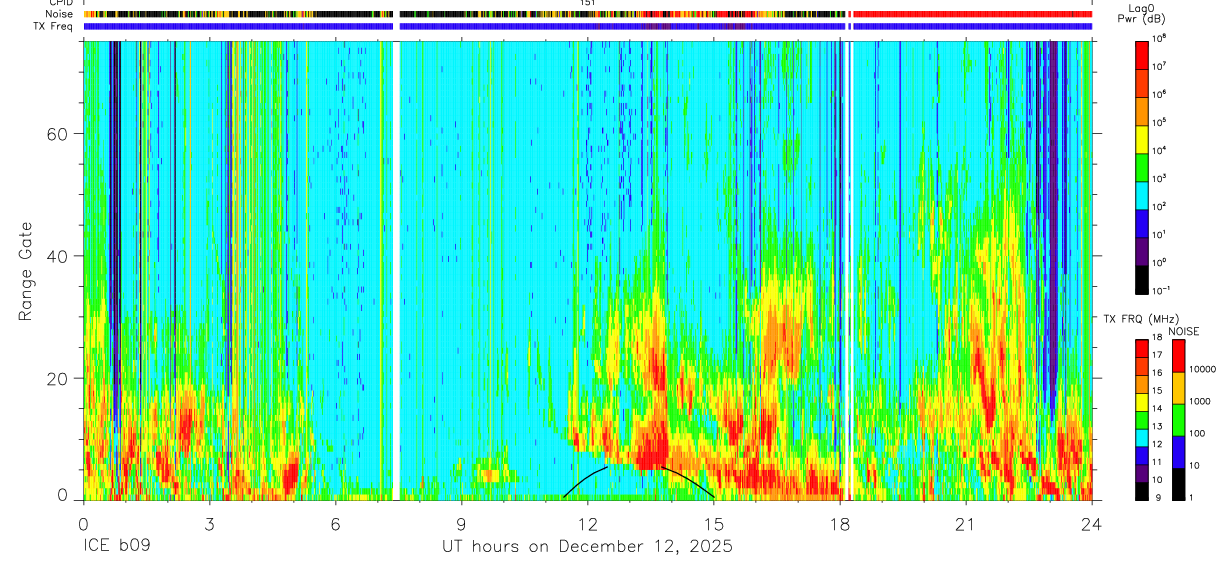Click the y-axis tick label '20'
This screenshot has width=1228, height=567.
pyautogui.click(x=57, y=378)
